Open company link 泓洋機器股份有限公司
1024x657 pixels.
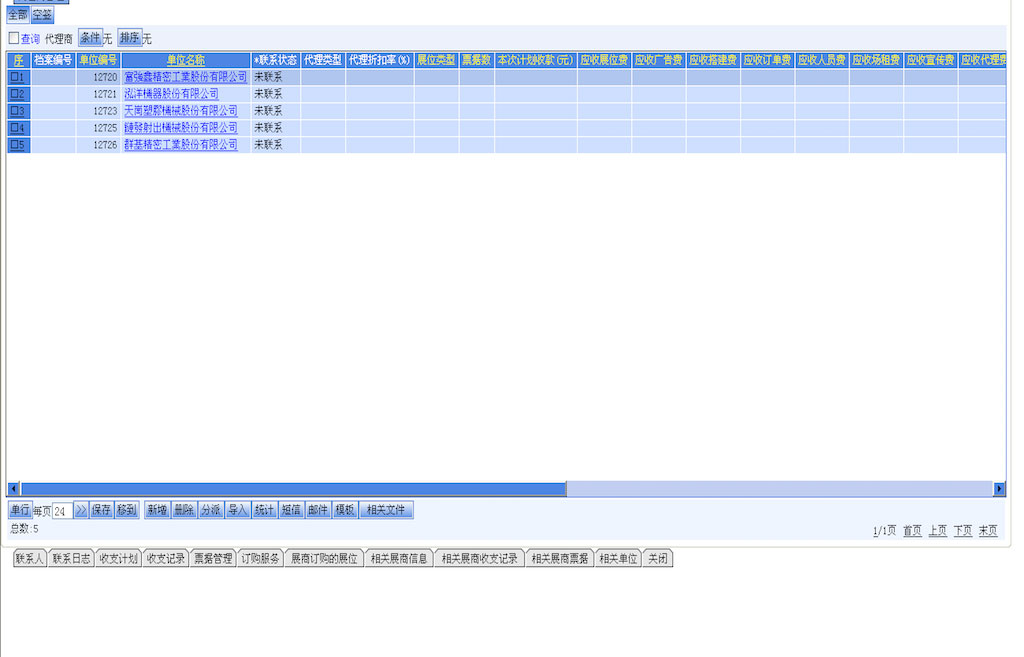click(171, 94)
